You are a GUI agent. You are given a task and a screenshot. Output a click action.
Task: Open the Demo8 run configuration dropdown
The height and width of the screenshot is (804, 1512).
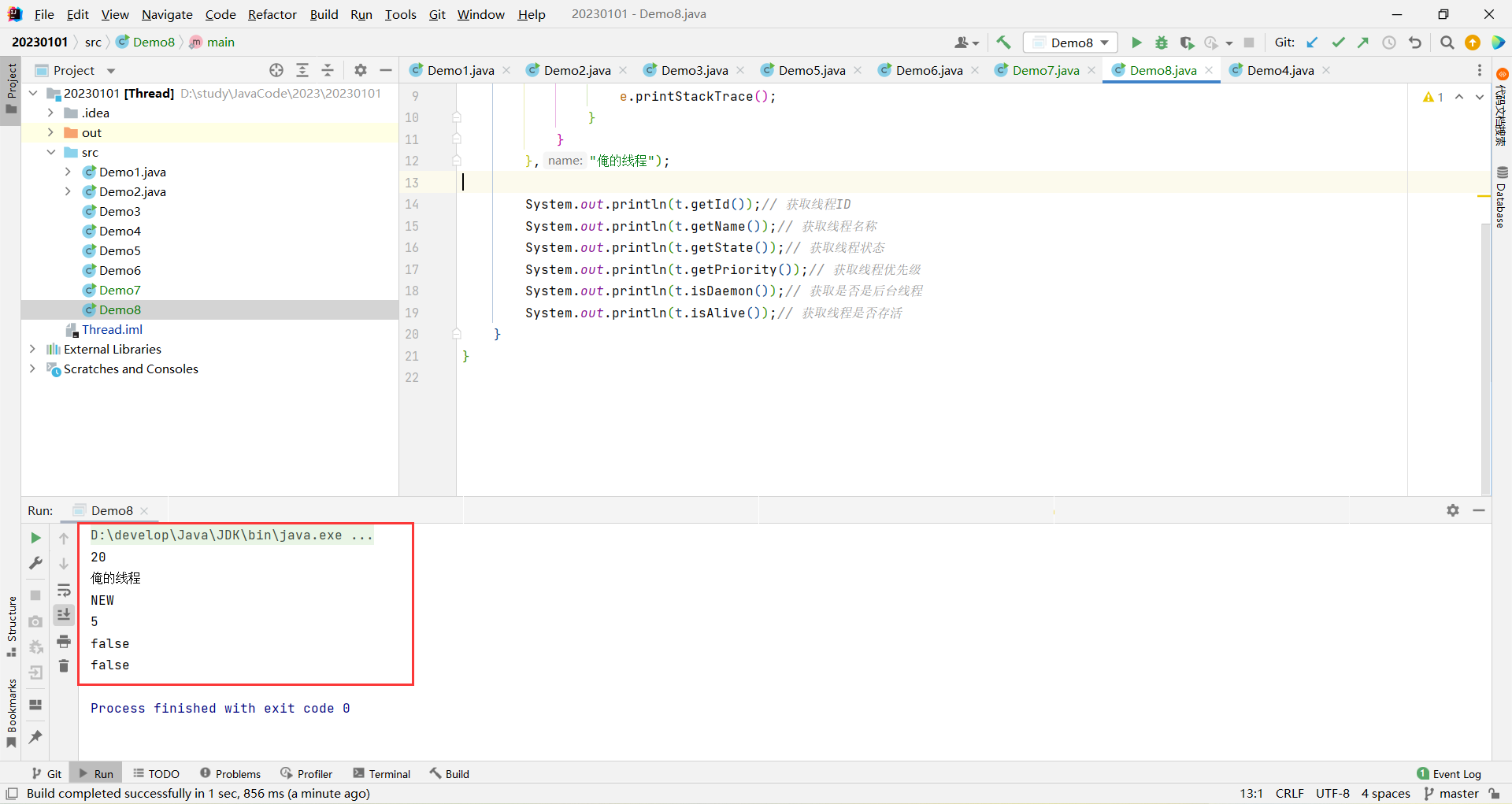click(1070, 43)
